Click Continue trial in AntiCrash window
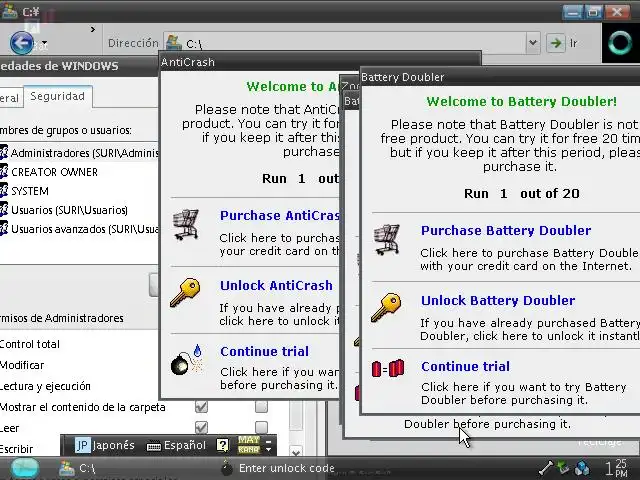 pyautogui.click(x=264, y=351)
